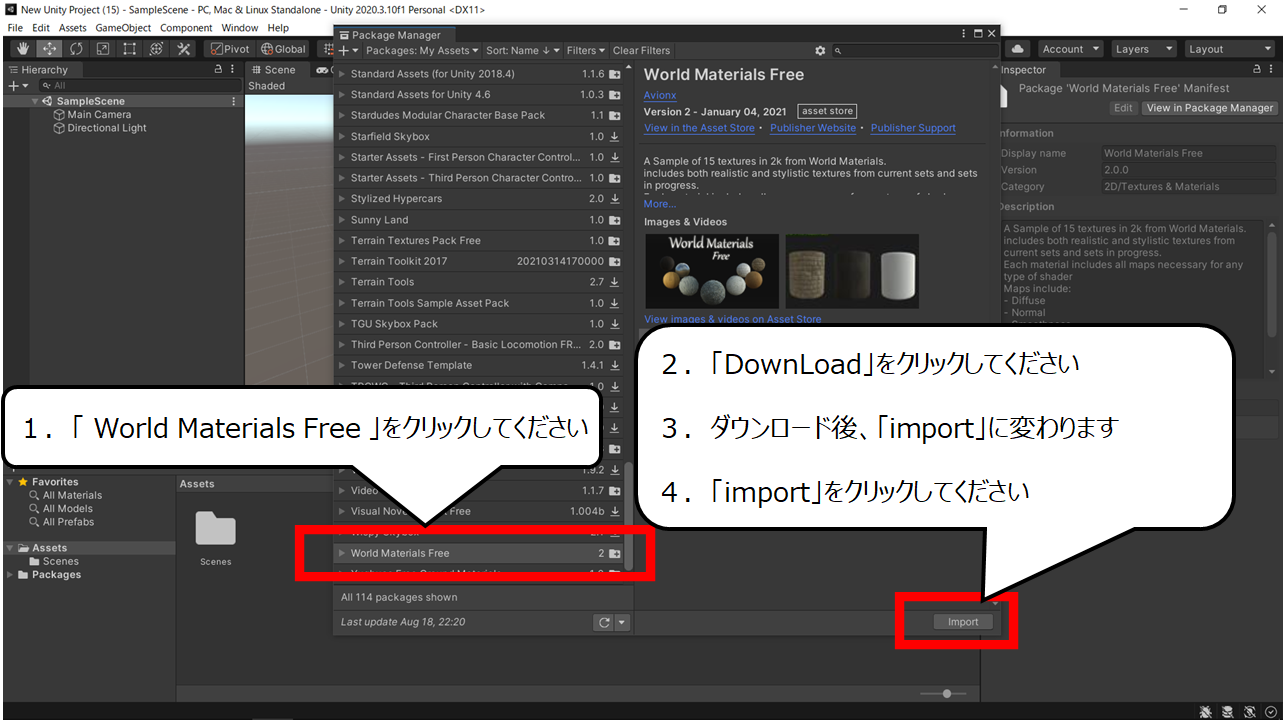Viewport: 1283px width, 720px height.
Task: Open custom editor tools wrench icon
Action: (x=184, y=49)
